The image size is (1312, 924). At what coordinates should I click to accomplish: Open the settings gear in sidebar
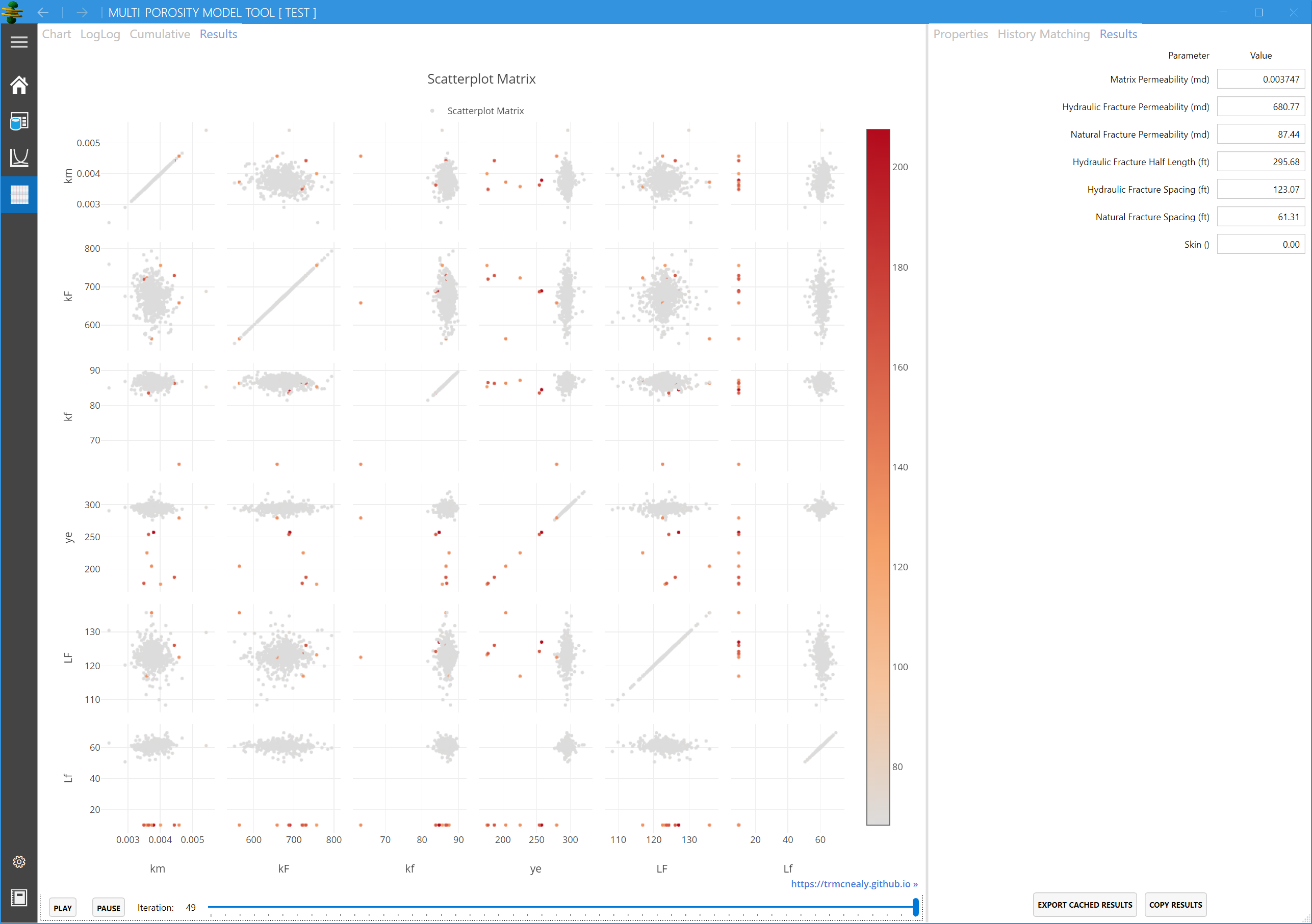point(19,862)
